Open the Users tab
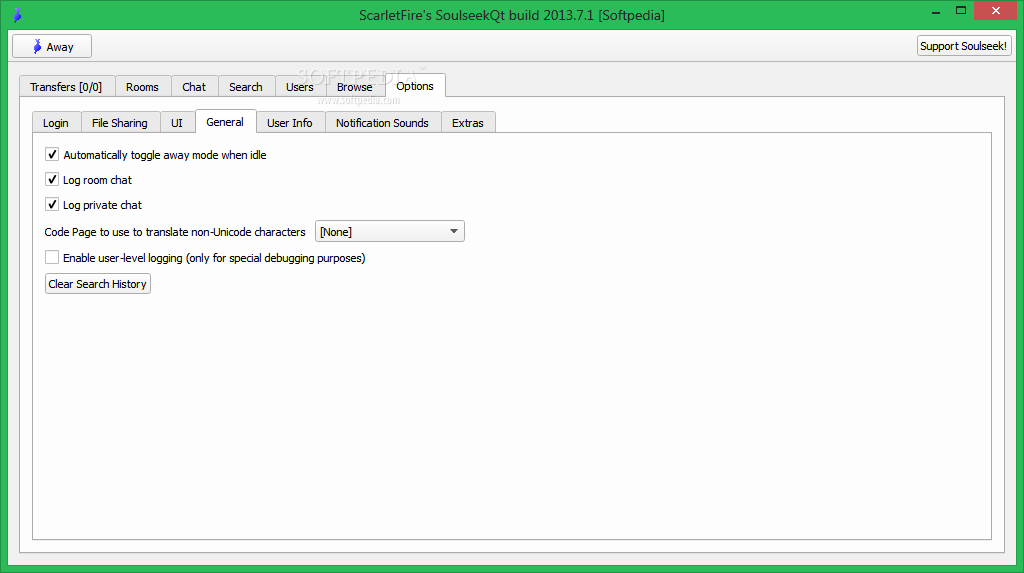 click(x=300, y=87)
